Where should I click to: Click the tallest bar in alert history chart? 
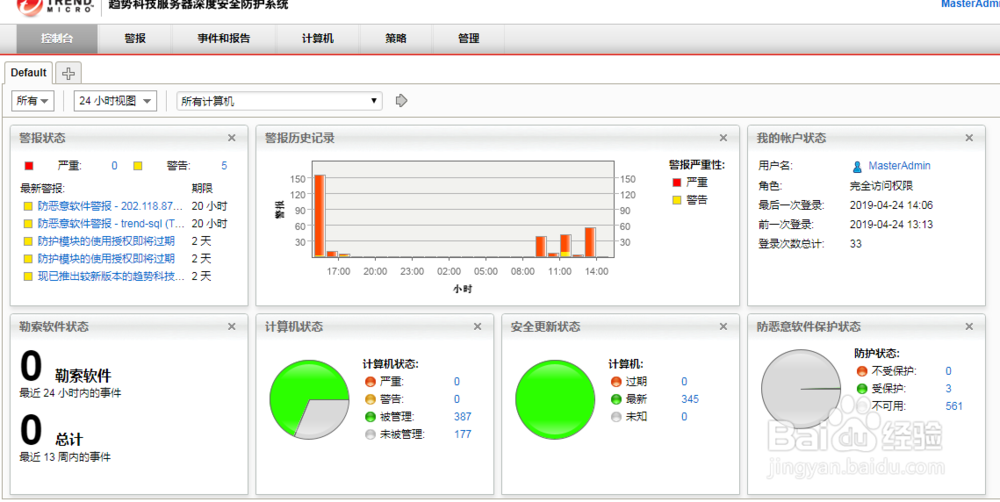320,216
